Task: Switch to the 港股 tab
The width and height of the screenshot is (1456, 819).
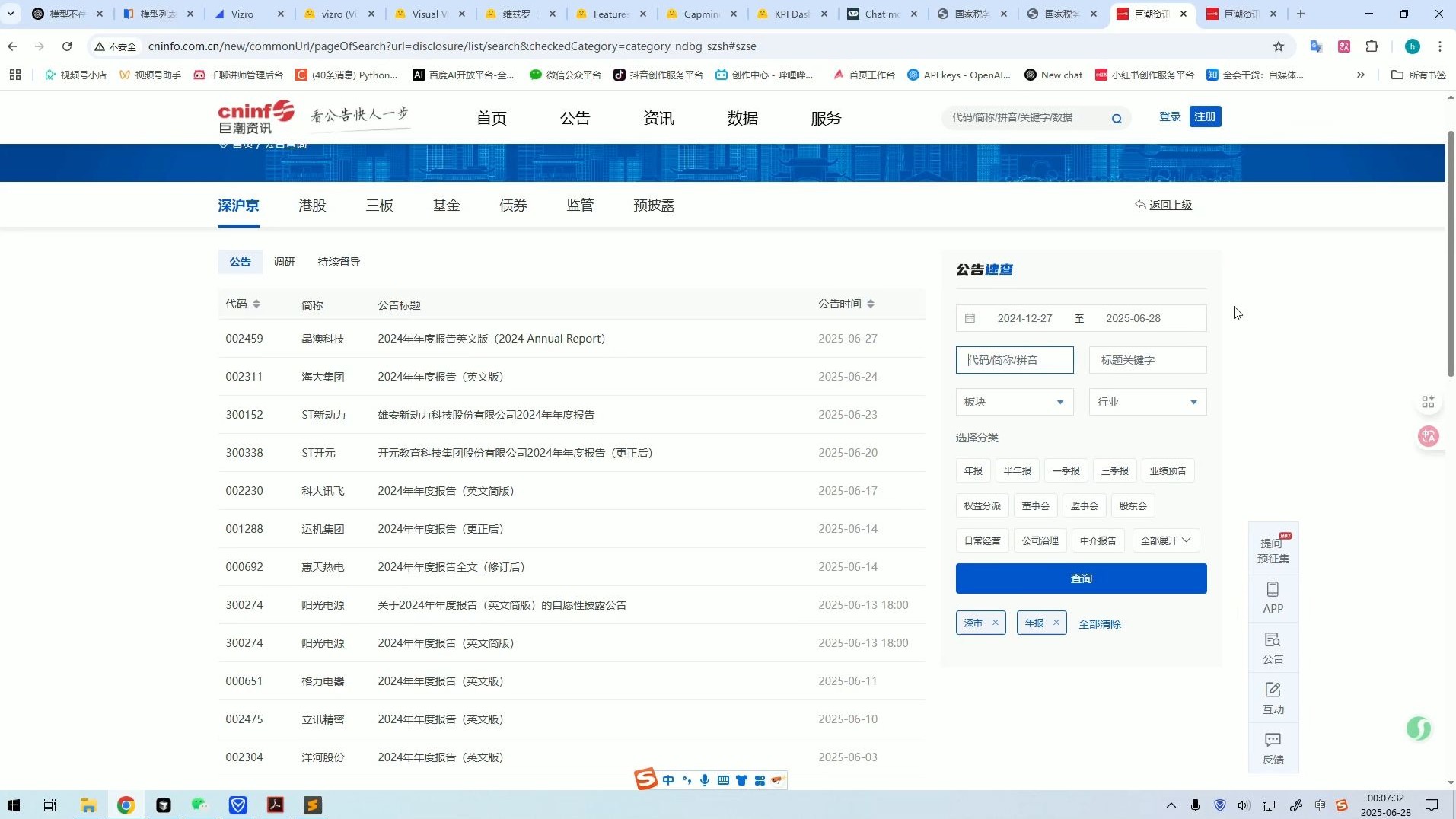Action: tap(312, 206)
